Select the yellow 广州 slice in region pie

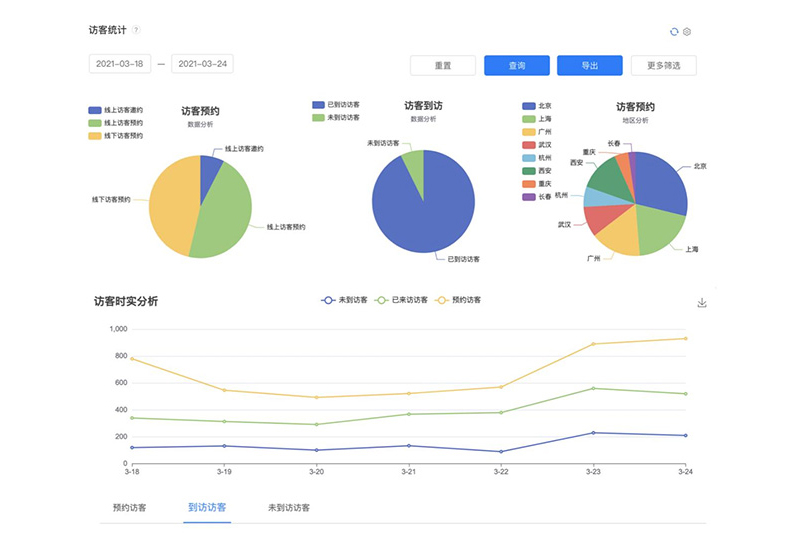coord(621,237)
